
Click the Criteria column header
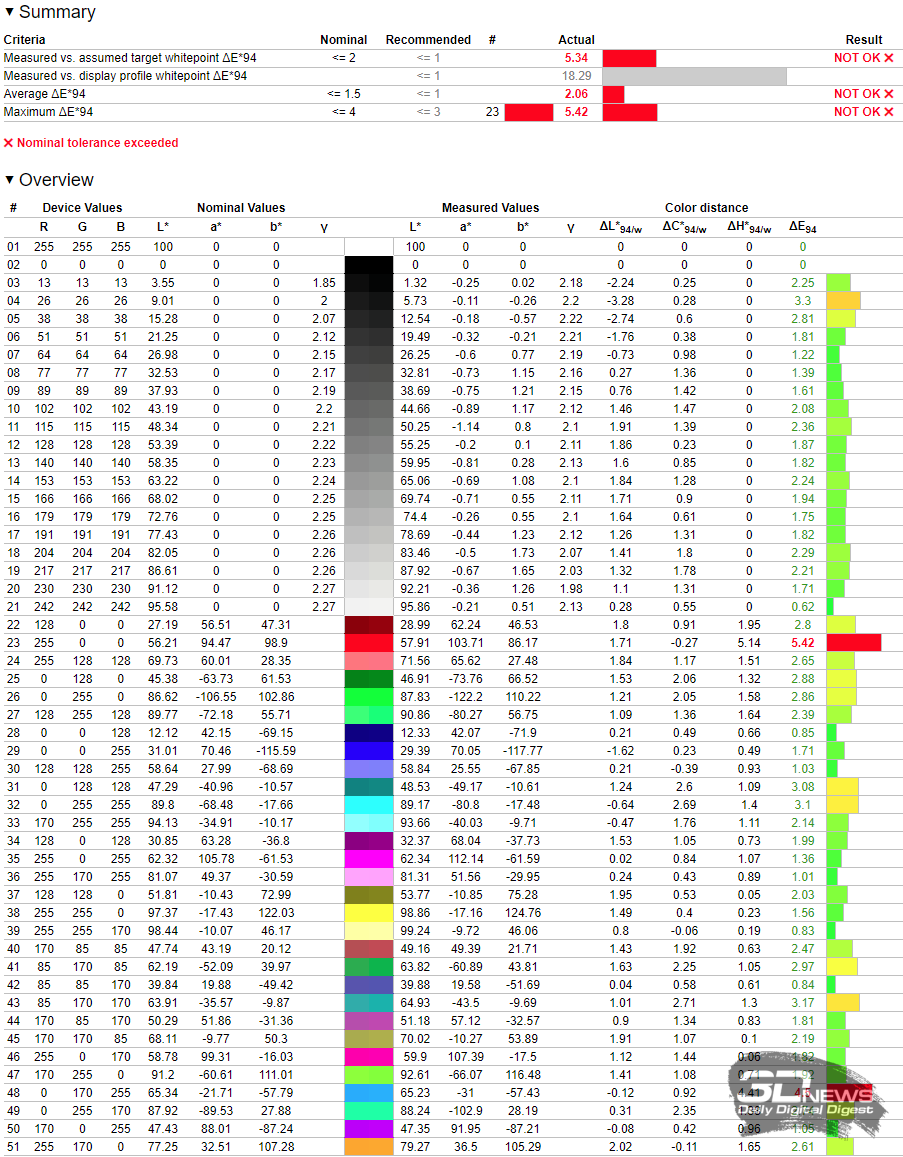coord(24,40)
